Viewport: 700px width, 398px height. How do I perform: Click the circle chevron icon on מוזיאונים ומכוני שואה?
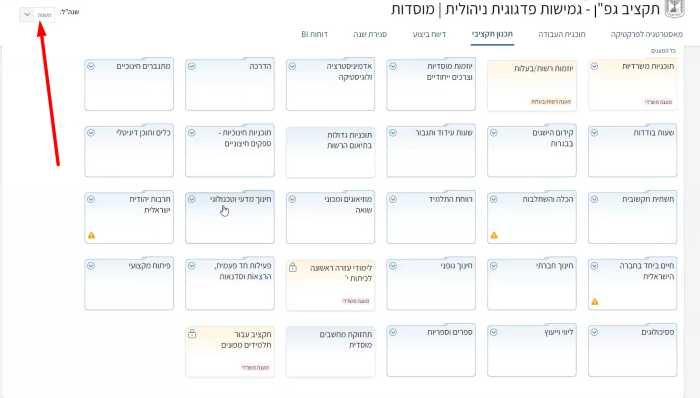click(x=292, y=199)
